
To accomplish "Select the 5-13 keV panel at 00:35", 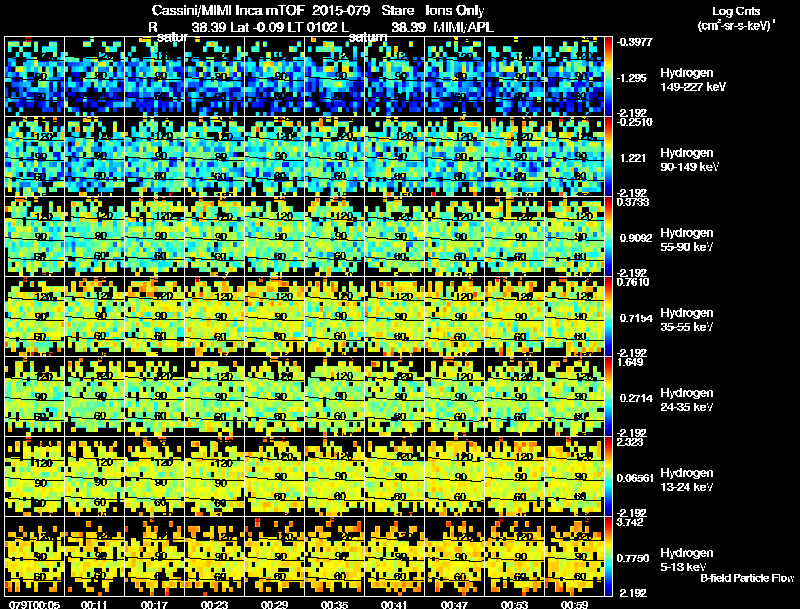I will [x=335, y=557].
